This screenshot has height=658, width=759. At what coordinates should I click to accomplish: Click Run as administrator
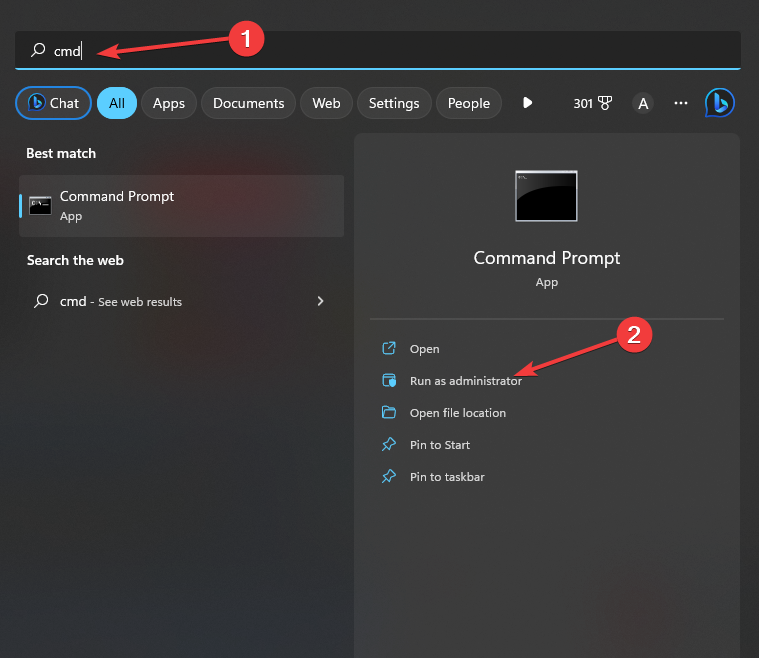[466, 381]
